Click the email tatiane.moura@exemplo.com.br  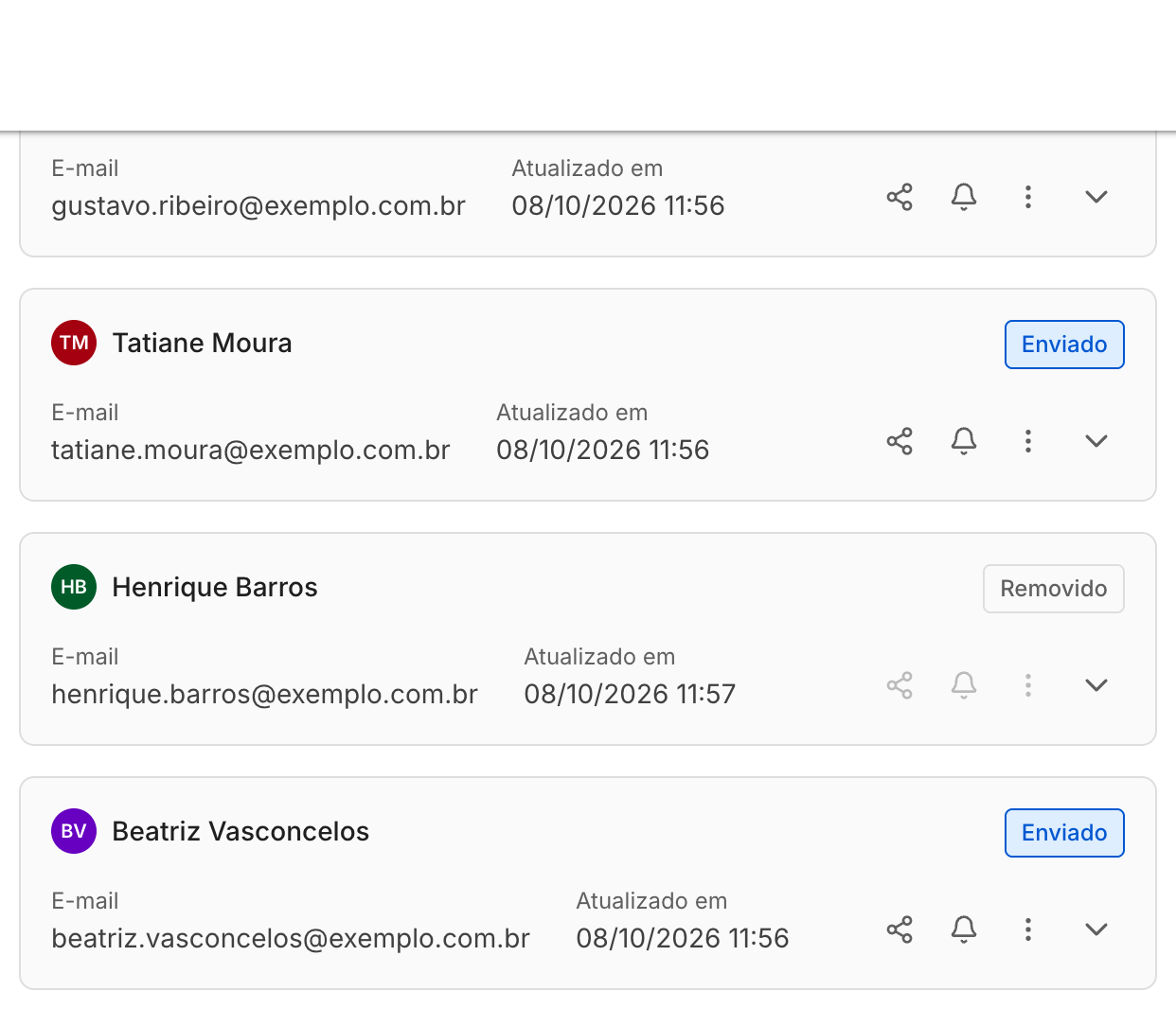251,451
